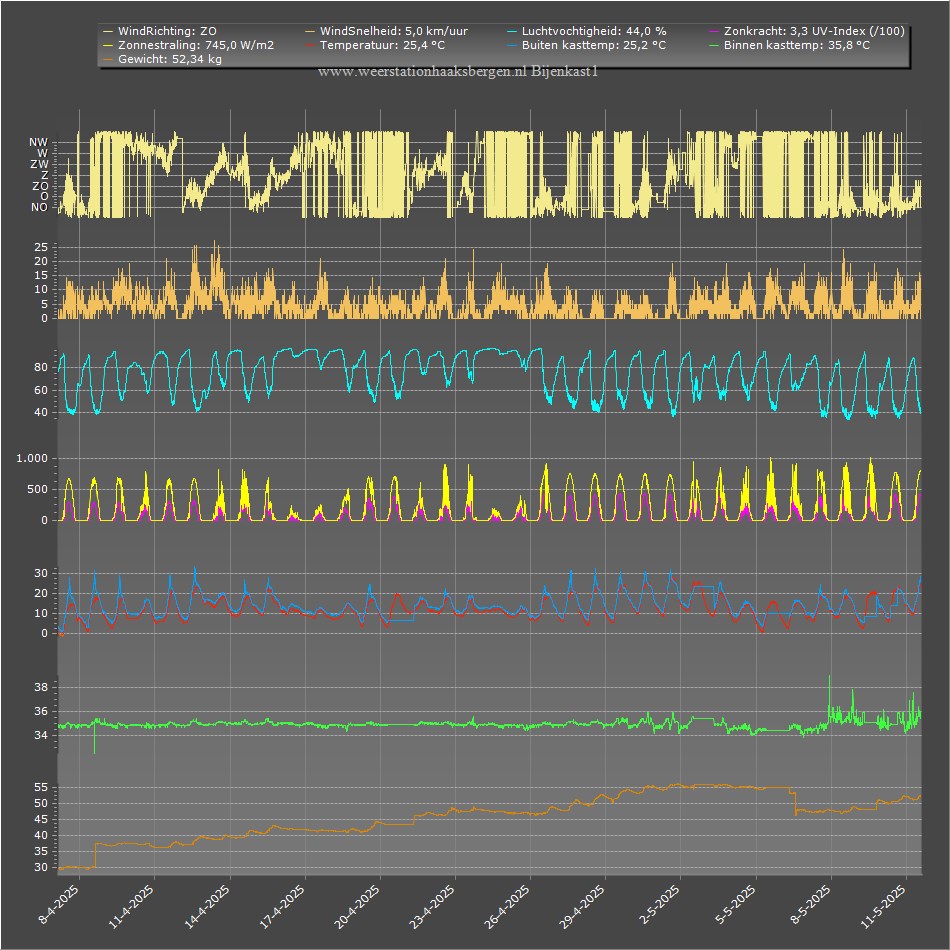Click the 29-4-2025 date label
Screen dimensions: 950x950
click(582, 906)
